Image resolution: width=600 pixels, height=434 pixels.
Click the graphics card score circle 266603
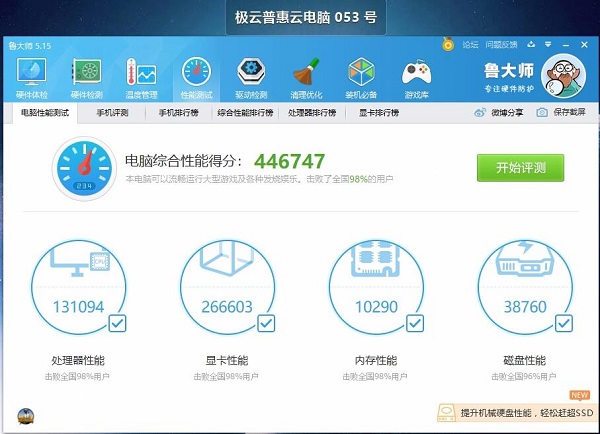coord(227,287)
